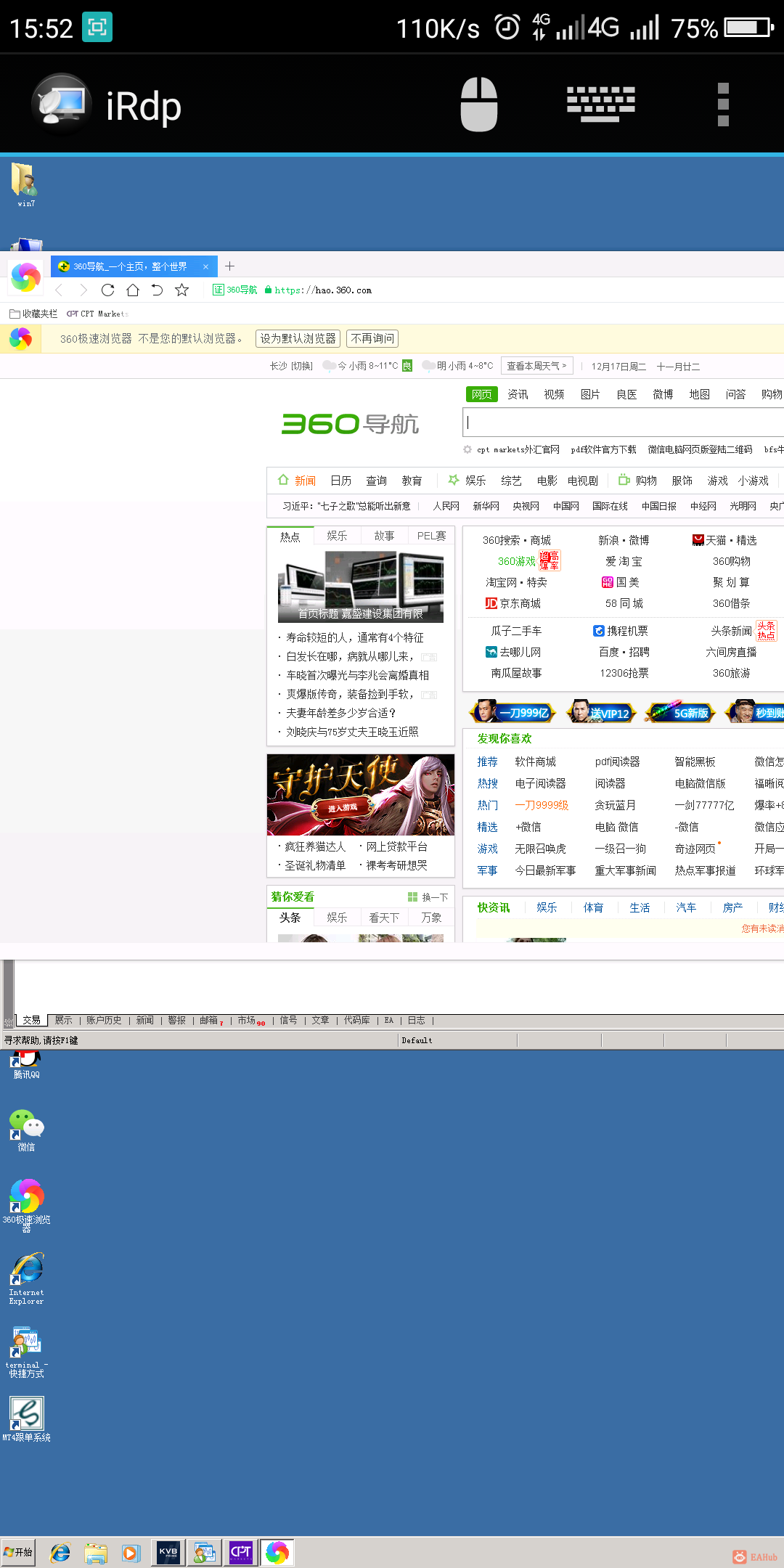
Task: Open Windows Media Player taskbar icon
Action: (130, 1553)
